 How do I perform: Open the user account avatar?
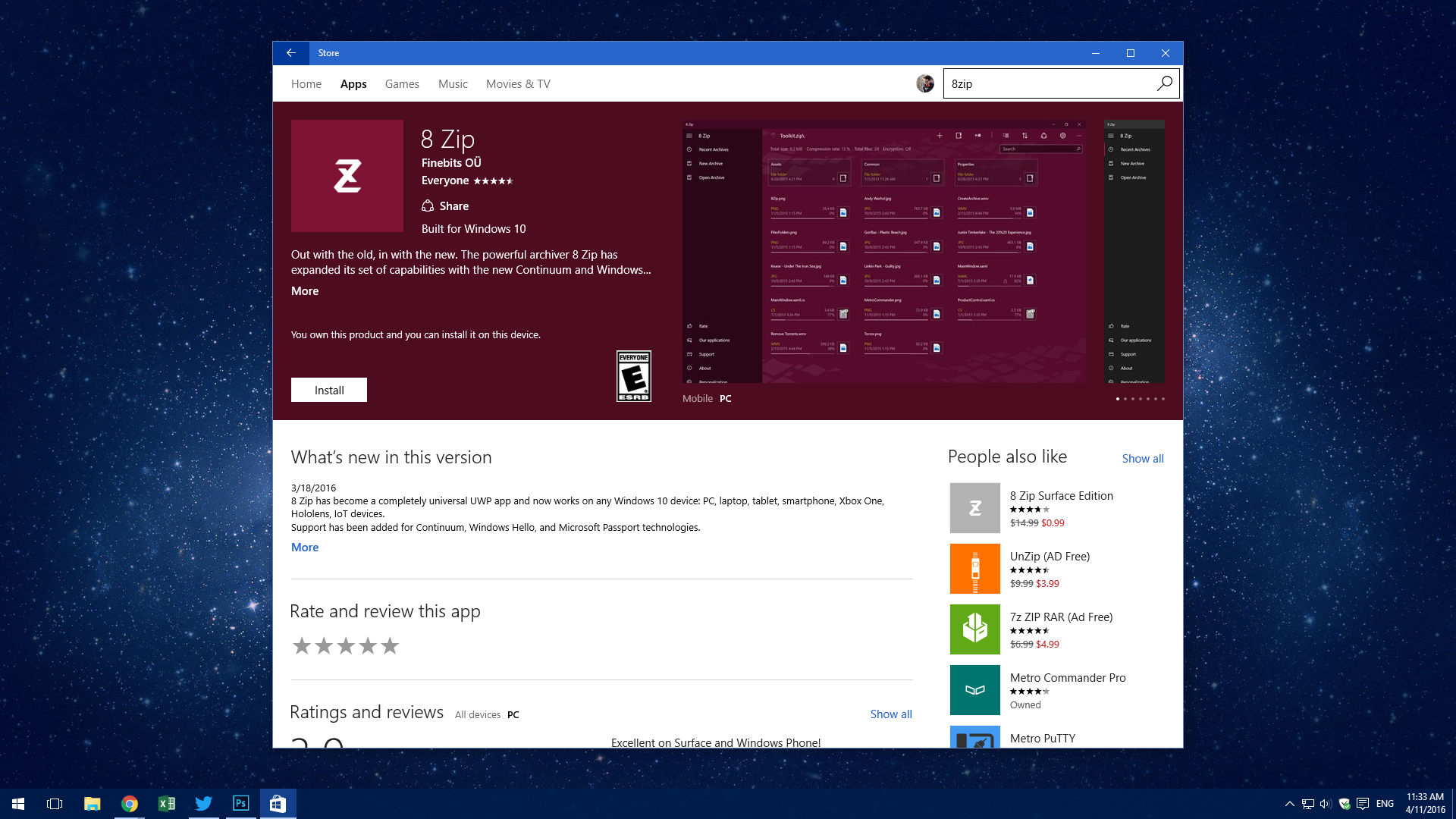[x=924, y=83]
